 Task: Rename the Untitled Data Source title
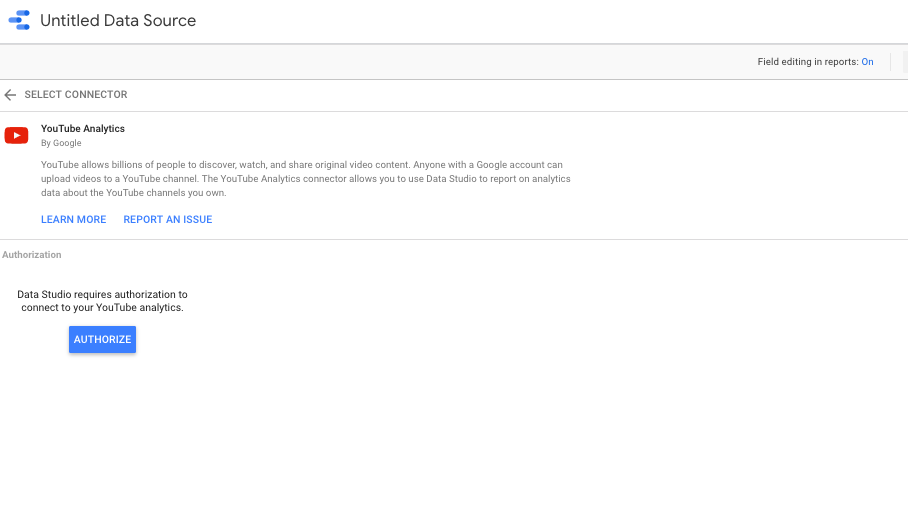coord(118,20)
